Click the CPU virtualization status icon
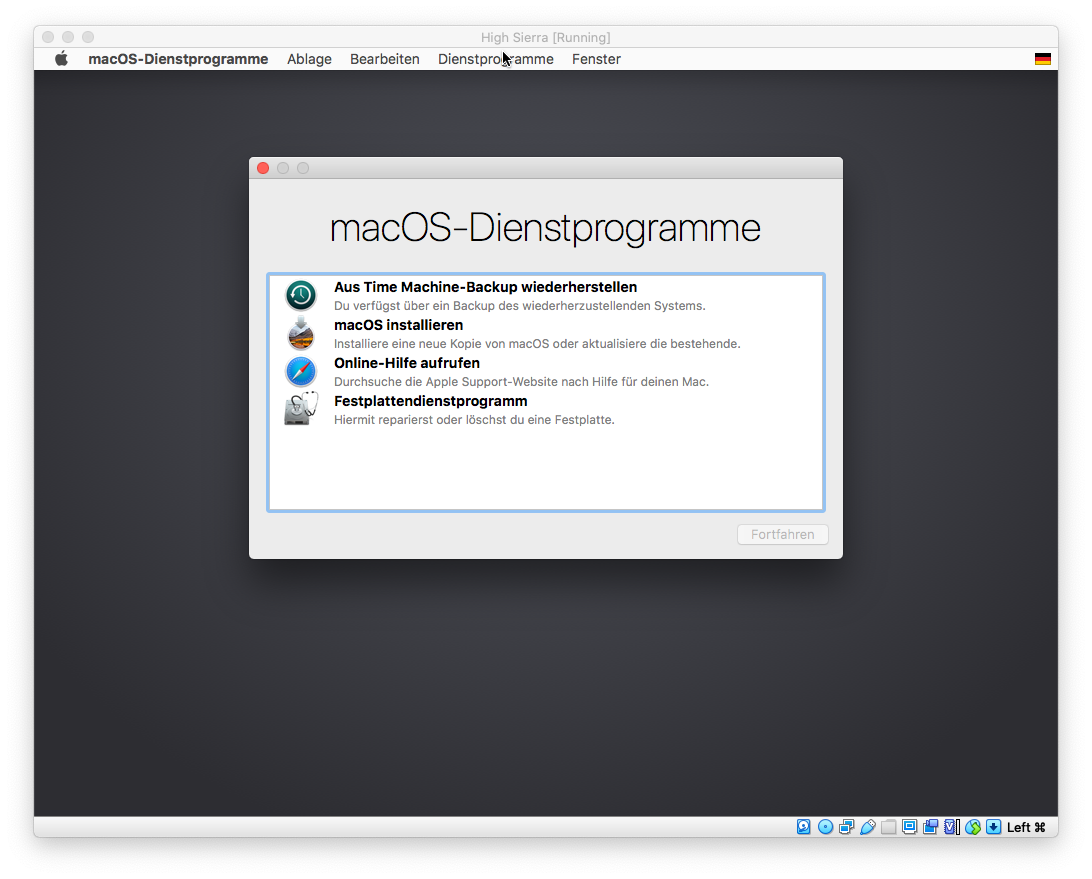Viewport: 1092px width, 879px height. coord(951,827)
